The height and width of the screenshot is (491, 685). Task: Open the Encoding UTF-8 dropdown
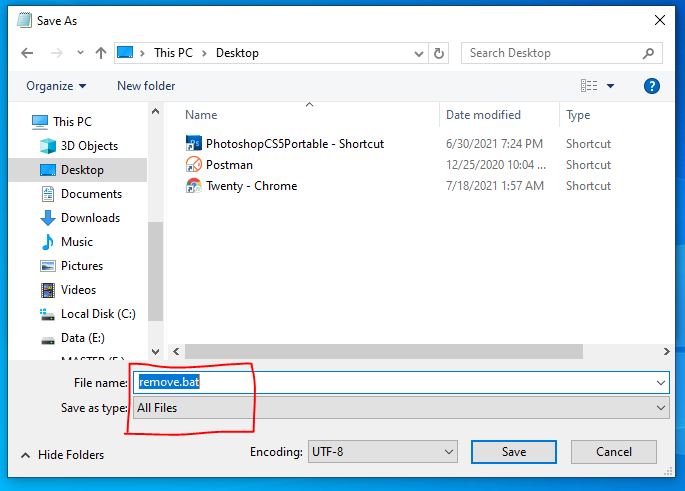(383, 452)
